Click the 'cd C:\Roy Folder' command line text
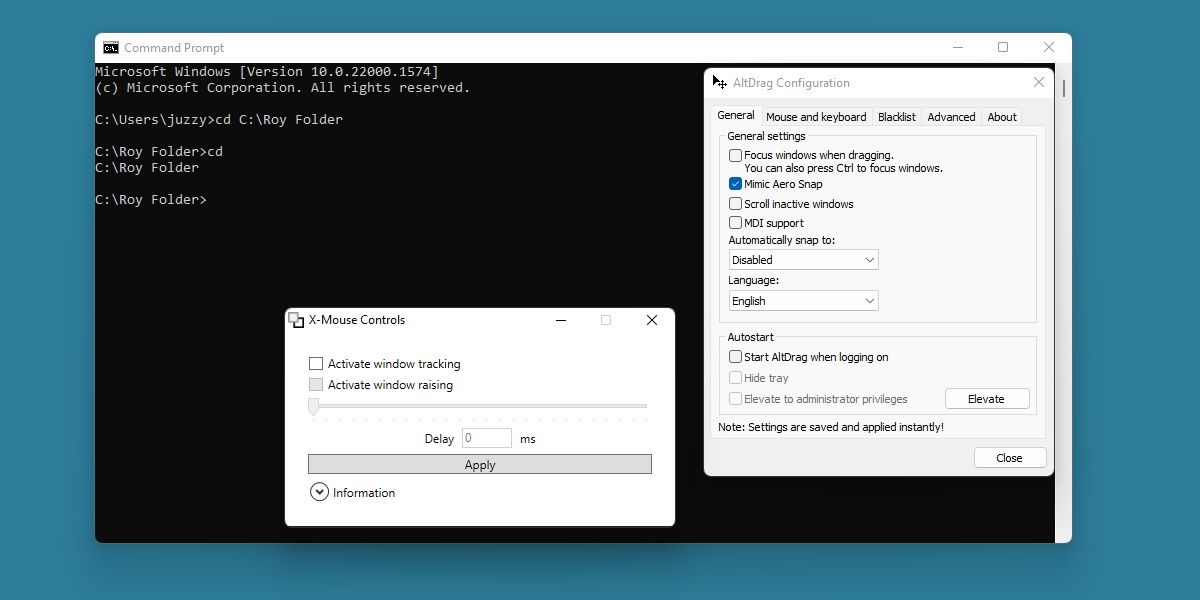This screenshot has height=600, width=1200. 279,120
